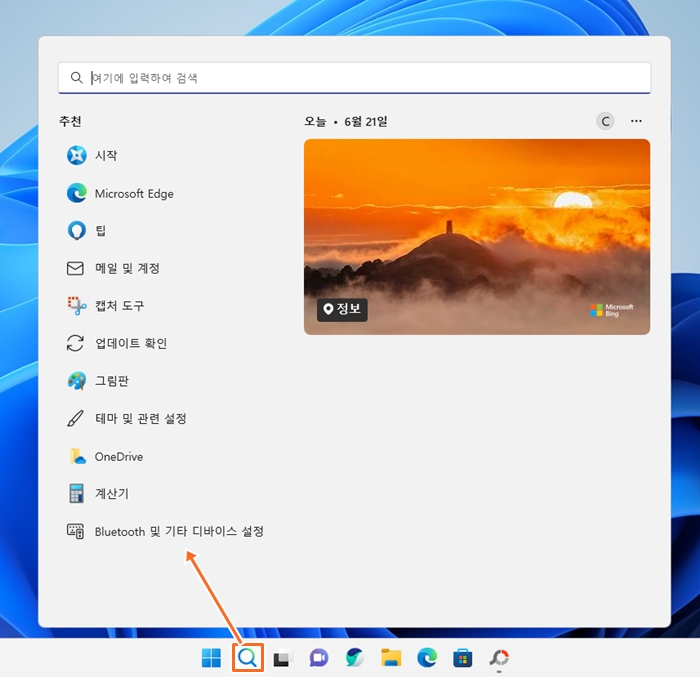Select Bluetooth 및 기타 디바이스 설정 label
Screen dimensions: 700x677
pyautogui.click(x=179, y=531)
